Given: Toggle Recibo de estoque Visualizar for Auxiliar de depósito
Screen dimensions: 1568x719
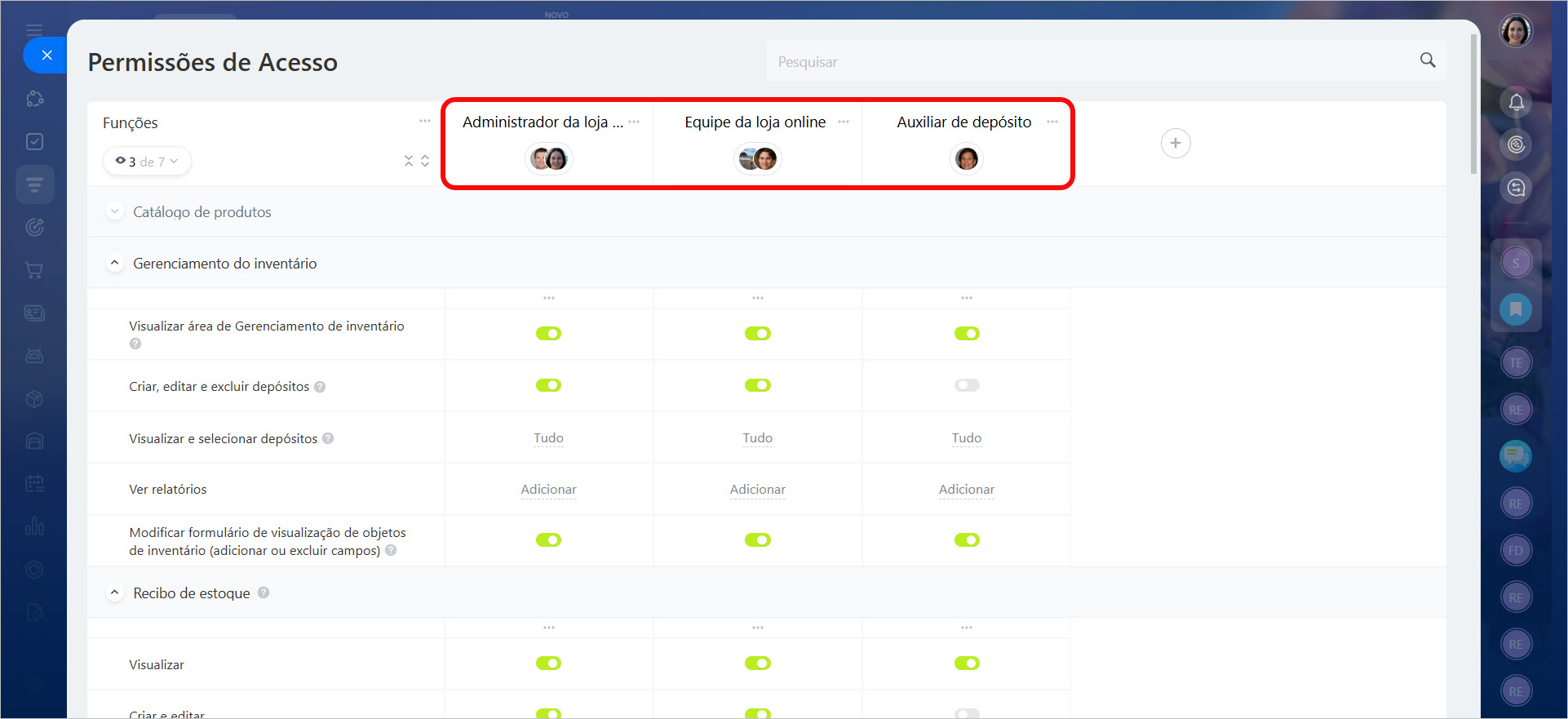Looking at the screenshot, I should pyautogui.click(x=967, y=664).
